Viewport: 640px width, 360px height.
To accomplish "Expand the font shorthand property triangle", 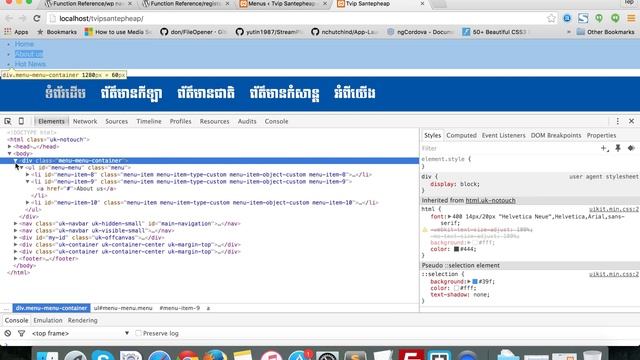I will coord(449,217).
